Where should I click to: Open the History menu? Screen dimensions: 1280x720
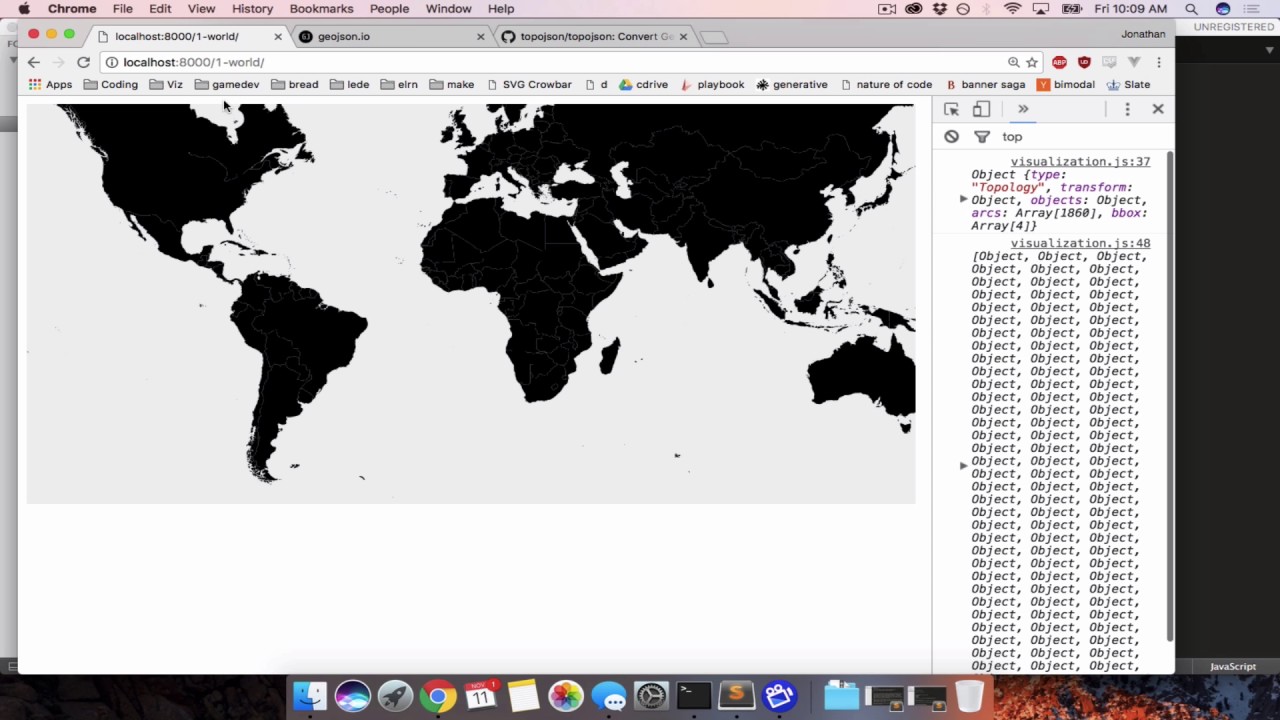[x=252, y=9]
